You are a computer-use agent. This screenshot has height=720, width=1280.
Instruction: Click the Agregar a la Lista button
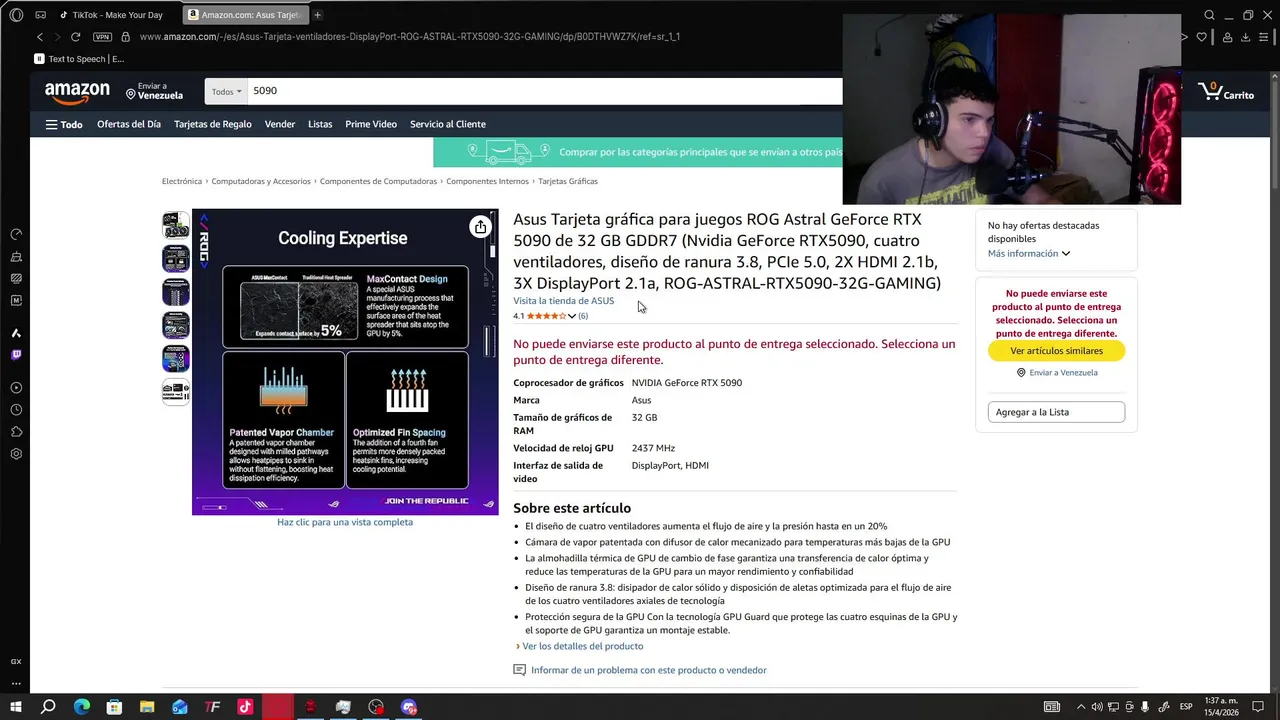1056,412
